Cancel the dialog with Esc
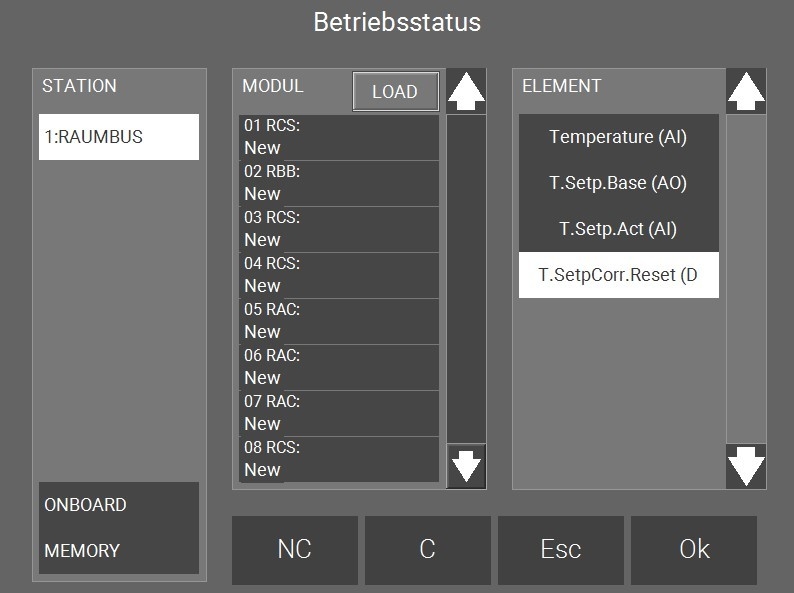Image resolution: width=794 pixels, height=593 pixels. [561, 550]
